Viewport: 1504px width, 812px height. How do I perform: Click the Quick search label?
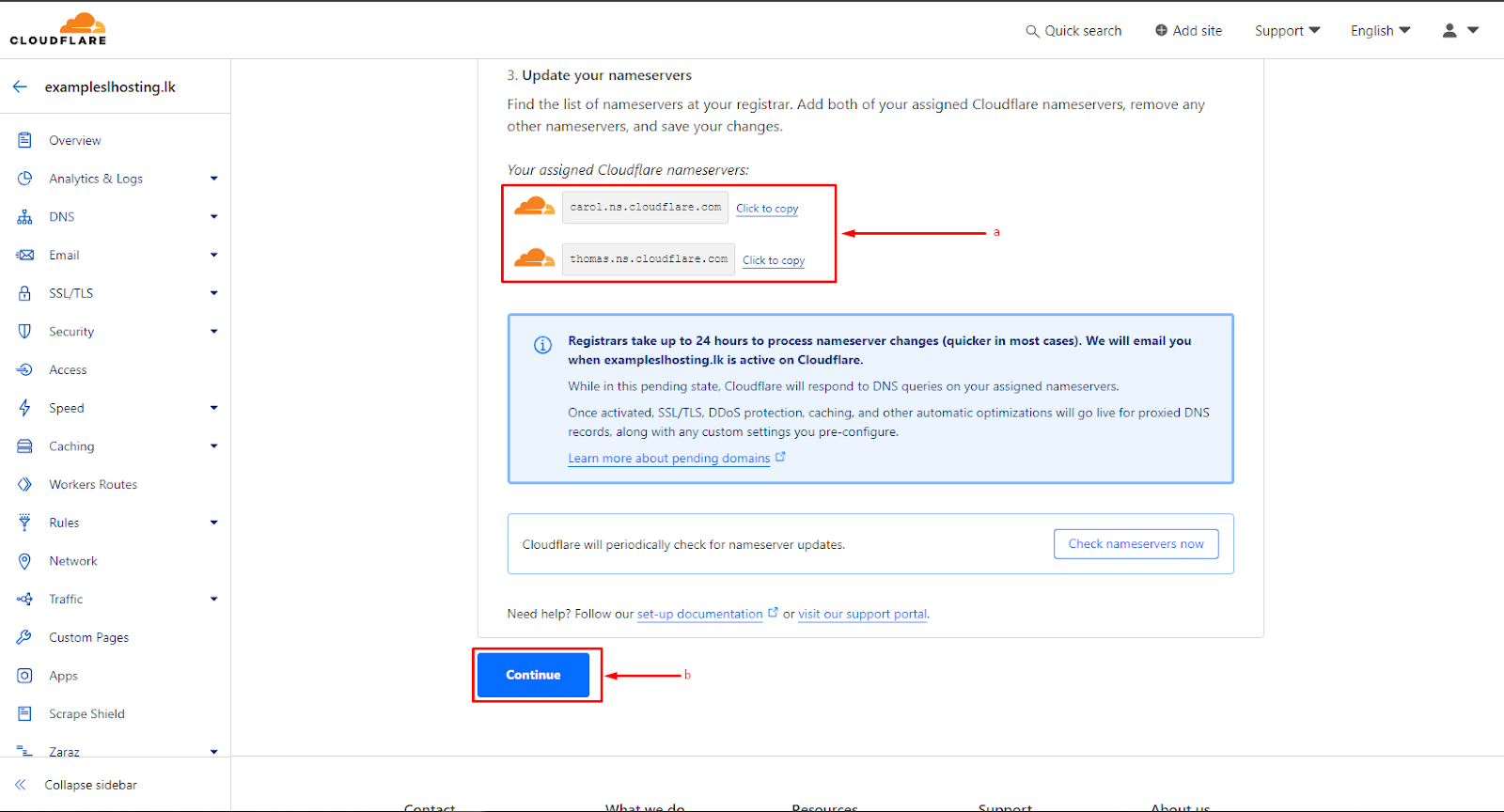[1083, 31]
